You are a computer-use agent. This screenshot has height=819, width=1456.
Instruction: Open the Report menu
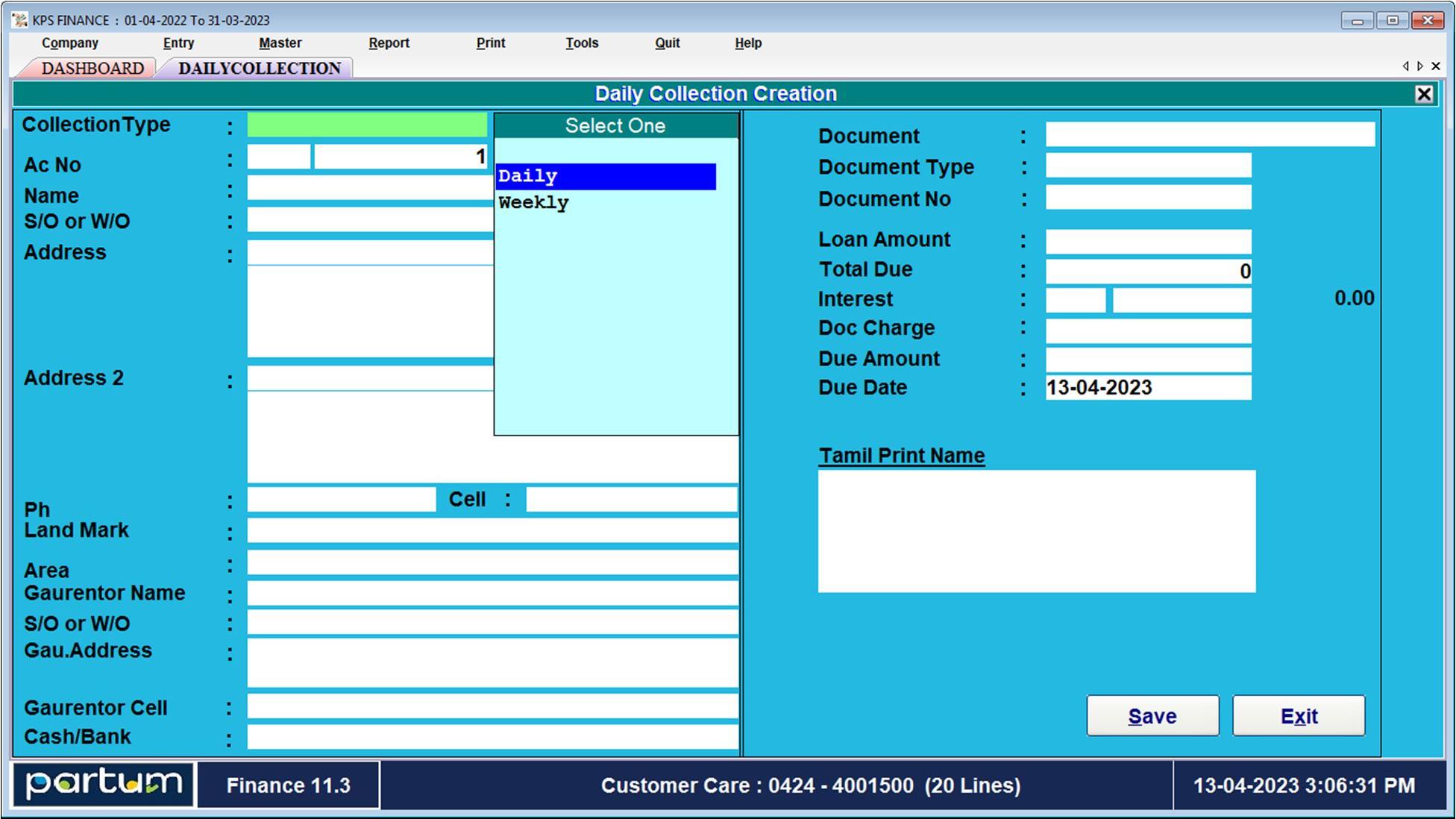point(389,43)
